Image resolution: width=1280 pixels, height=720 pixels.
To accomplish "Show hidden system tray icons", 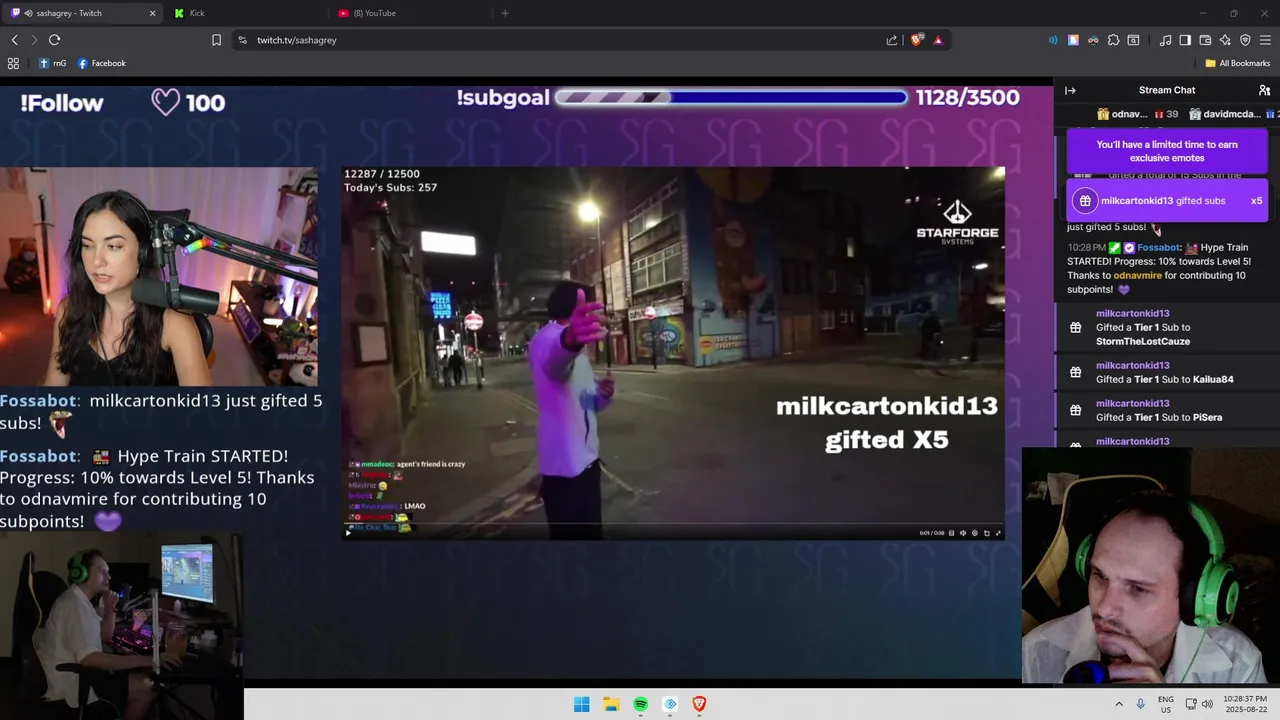I will coord(1119,704).
